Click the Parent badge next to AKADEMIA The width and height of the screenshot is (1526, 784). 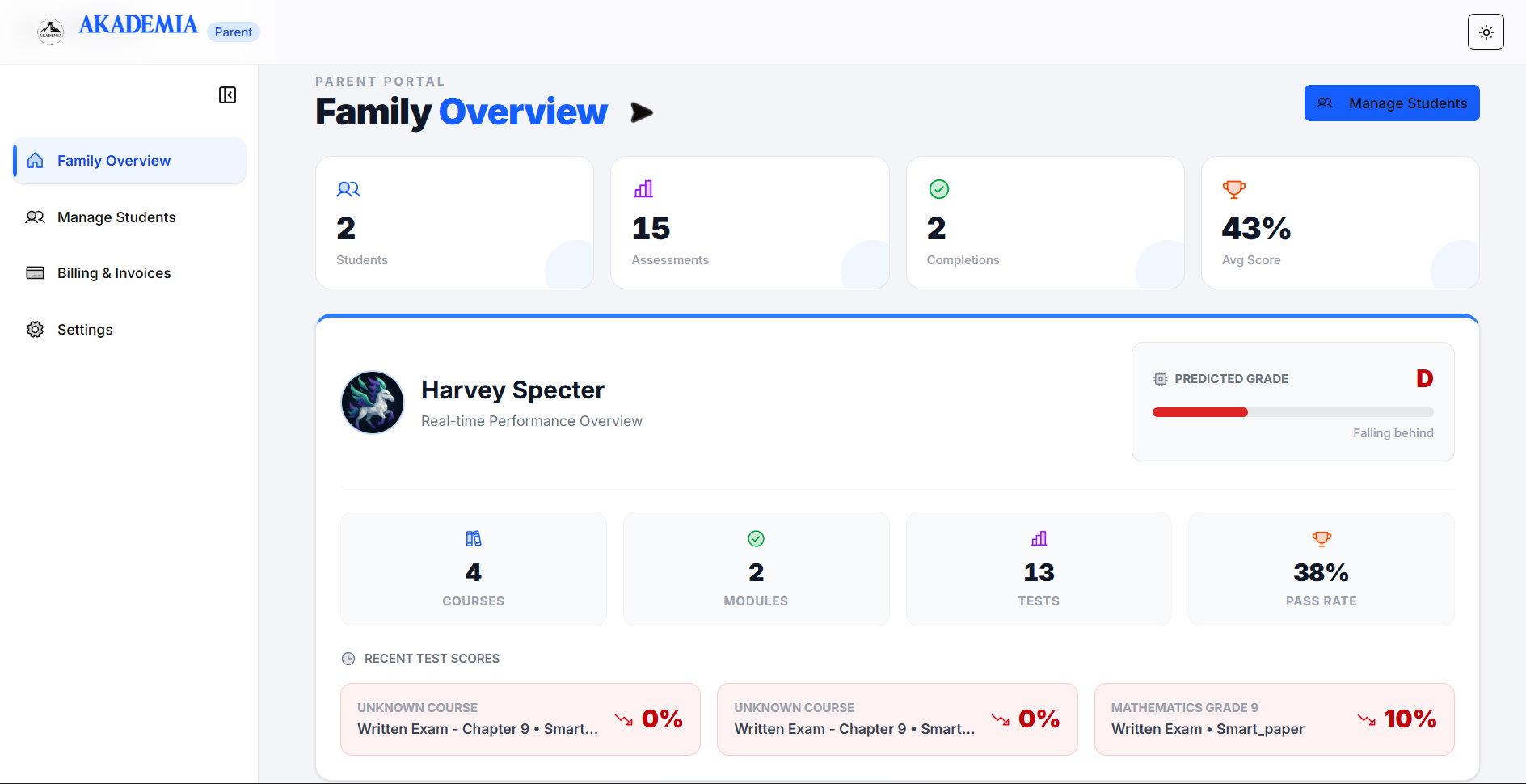click(233, 32)
